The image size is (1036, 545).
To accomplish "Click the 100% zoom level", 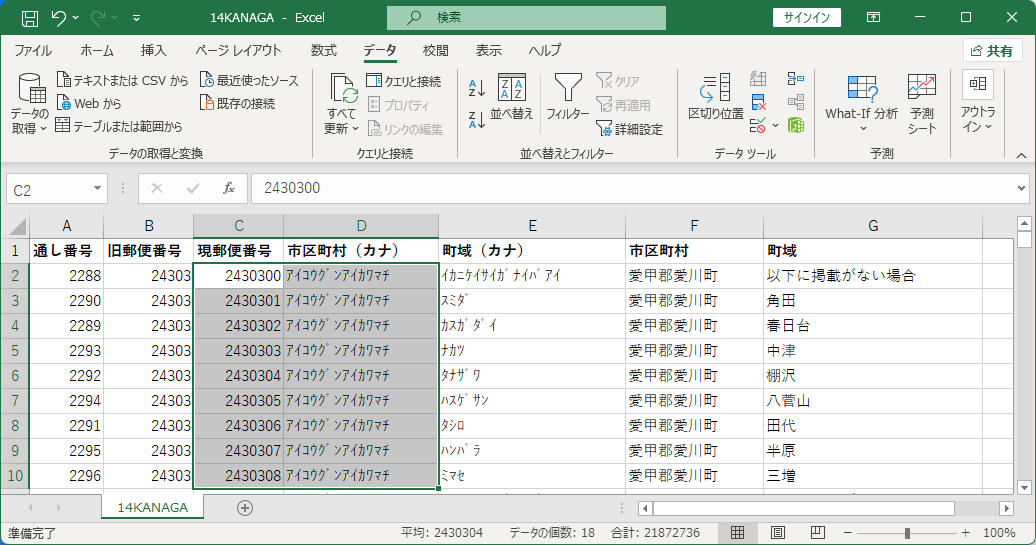I will (999, 532).
